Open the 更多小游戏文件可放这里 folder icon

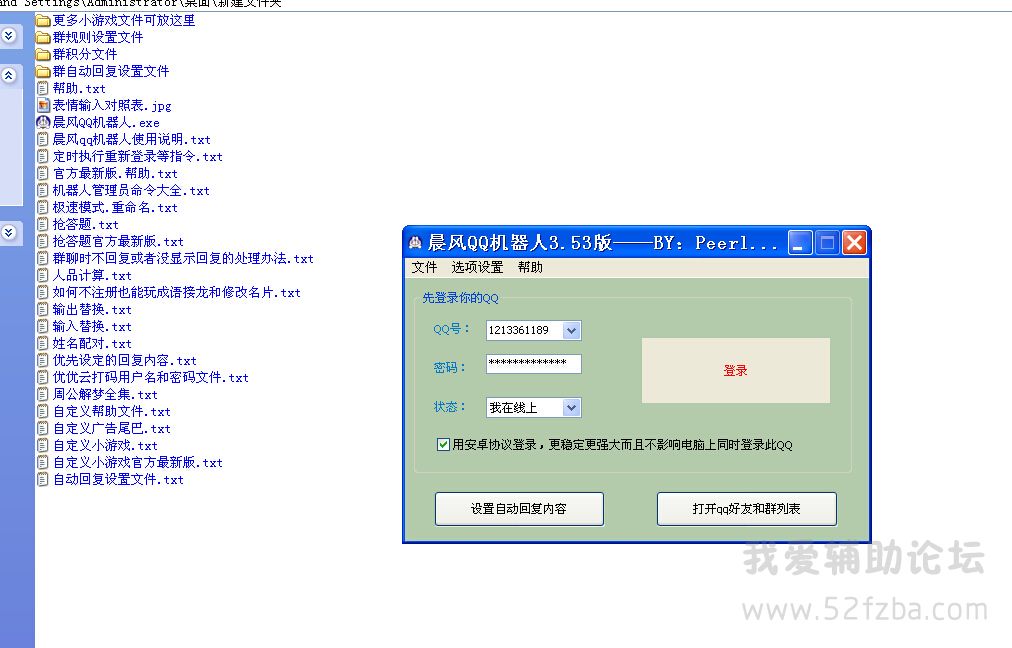click(x=43, y=21)
